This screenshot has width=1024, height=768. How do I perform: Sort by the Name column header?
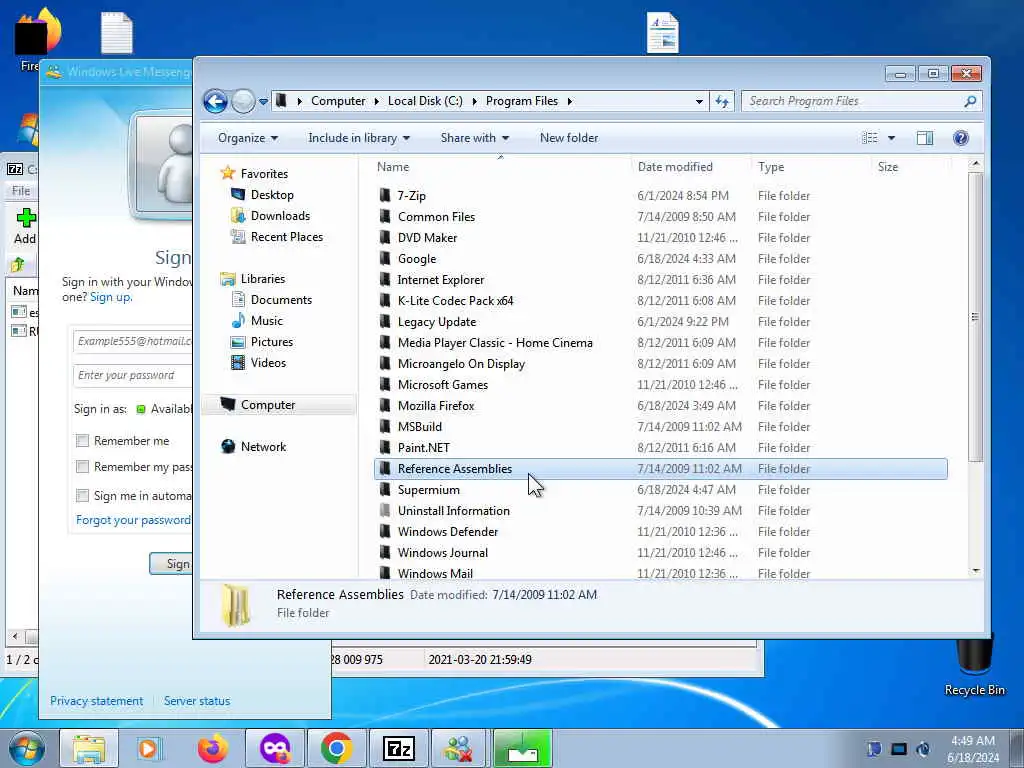coord(500,167)
